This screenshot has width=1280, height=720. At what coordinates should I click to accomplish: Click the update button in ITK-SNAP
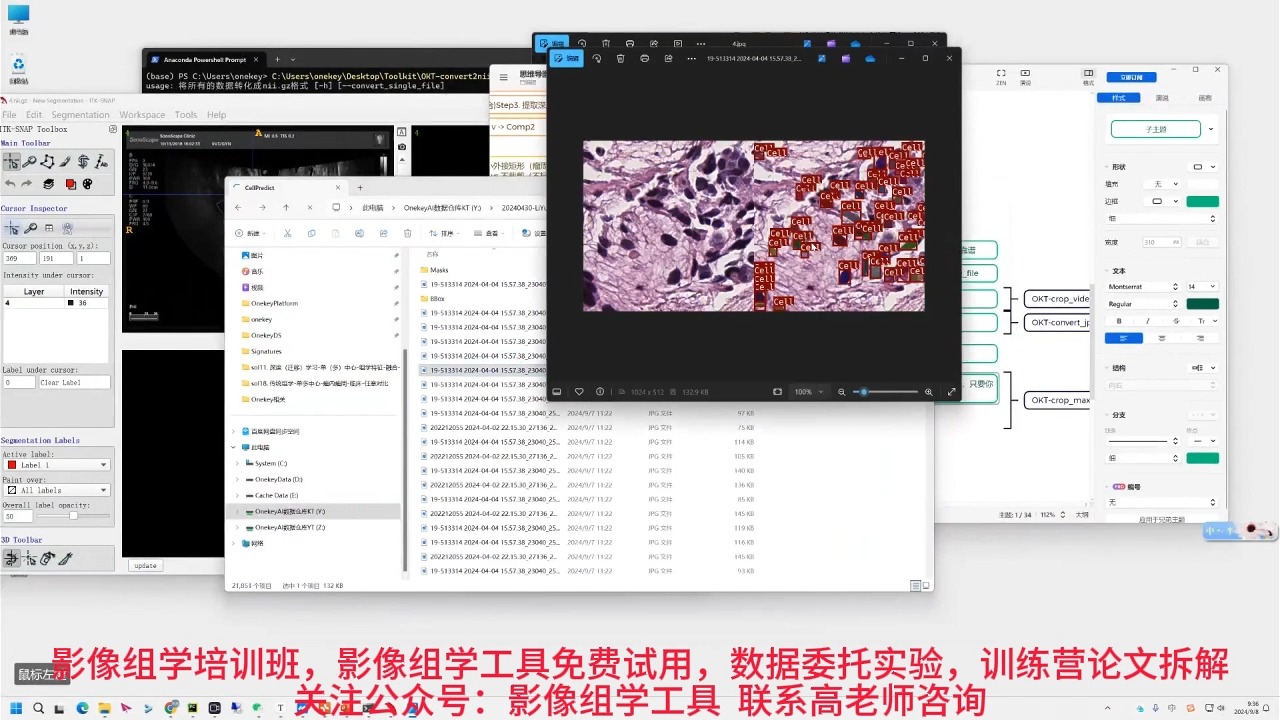point(145,566)
